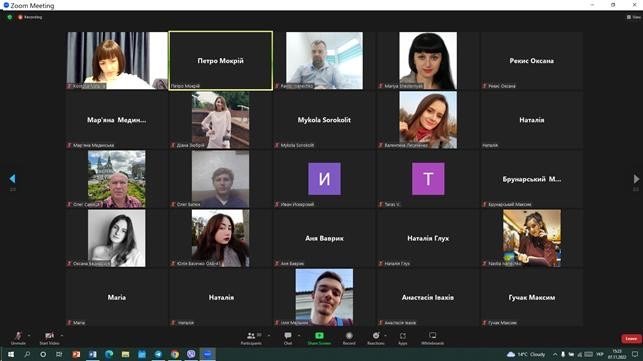This screenshot has width=643, height=361.
Task: Unmute the microphone in Zoom toolbar
Action: coord(18,338)
